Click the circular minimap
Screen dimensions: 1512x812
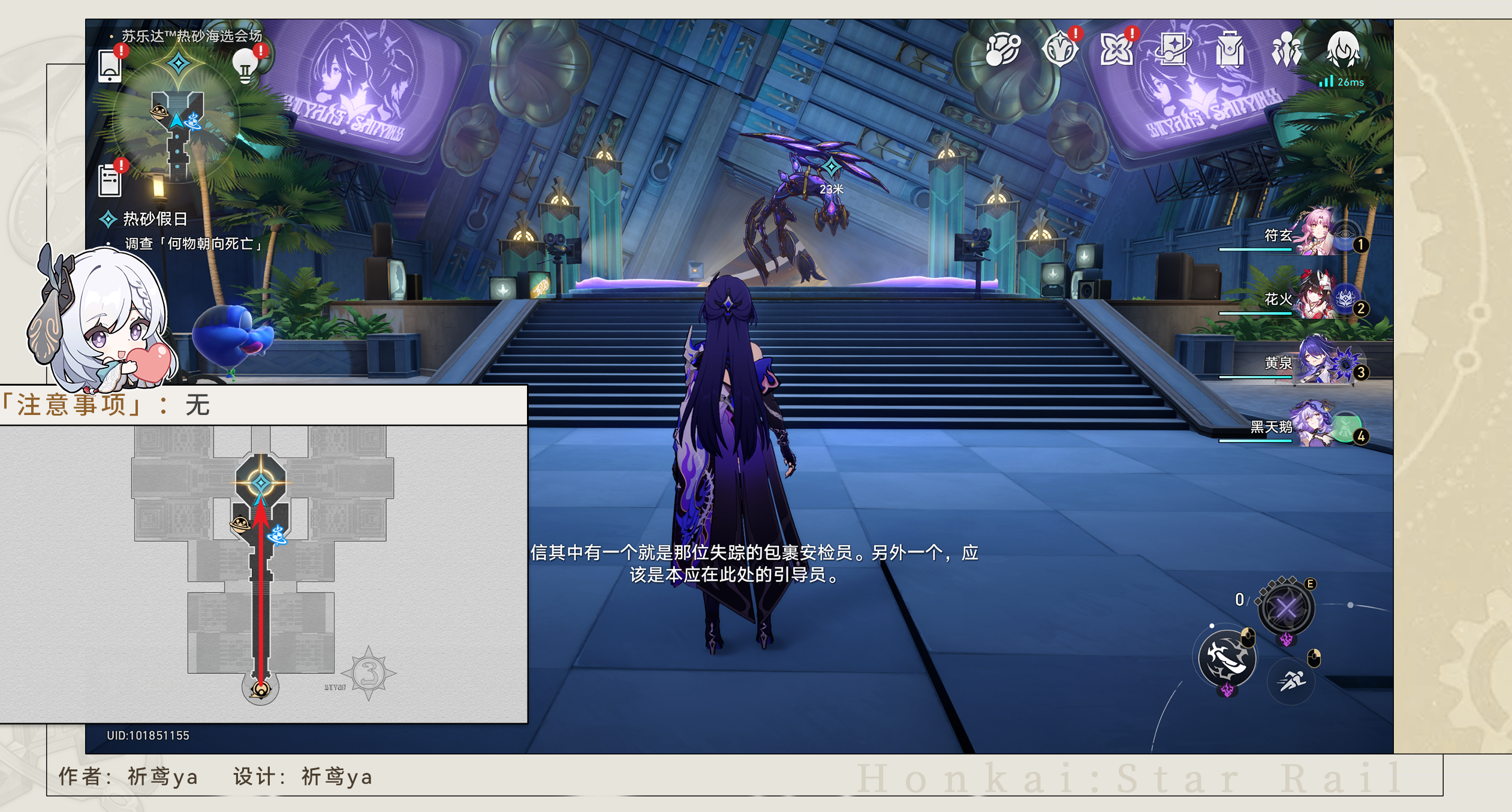pyautogui.click(x=177, y=120)
